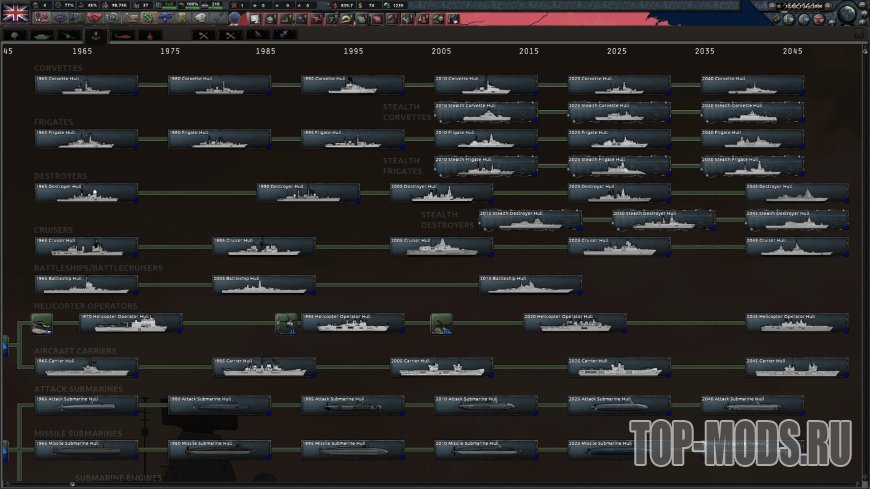The height and width of the screenshot is (489, 870).
Task: Switch to the anchor naval technology tab
Action: pos(98,35)
